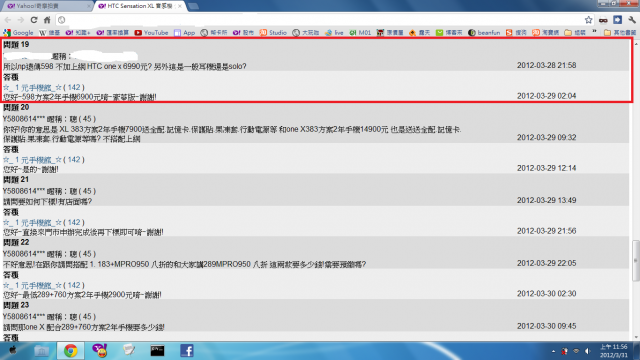This screenshot has width=640, height=360.
Task: Click timestamp 2012-03-29 09:32
Action: click(x=547, y=138)
